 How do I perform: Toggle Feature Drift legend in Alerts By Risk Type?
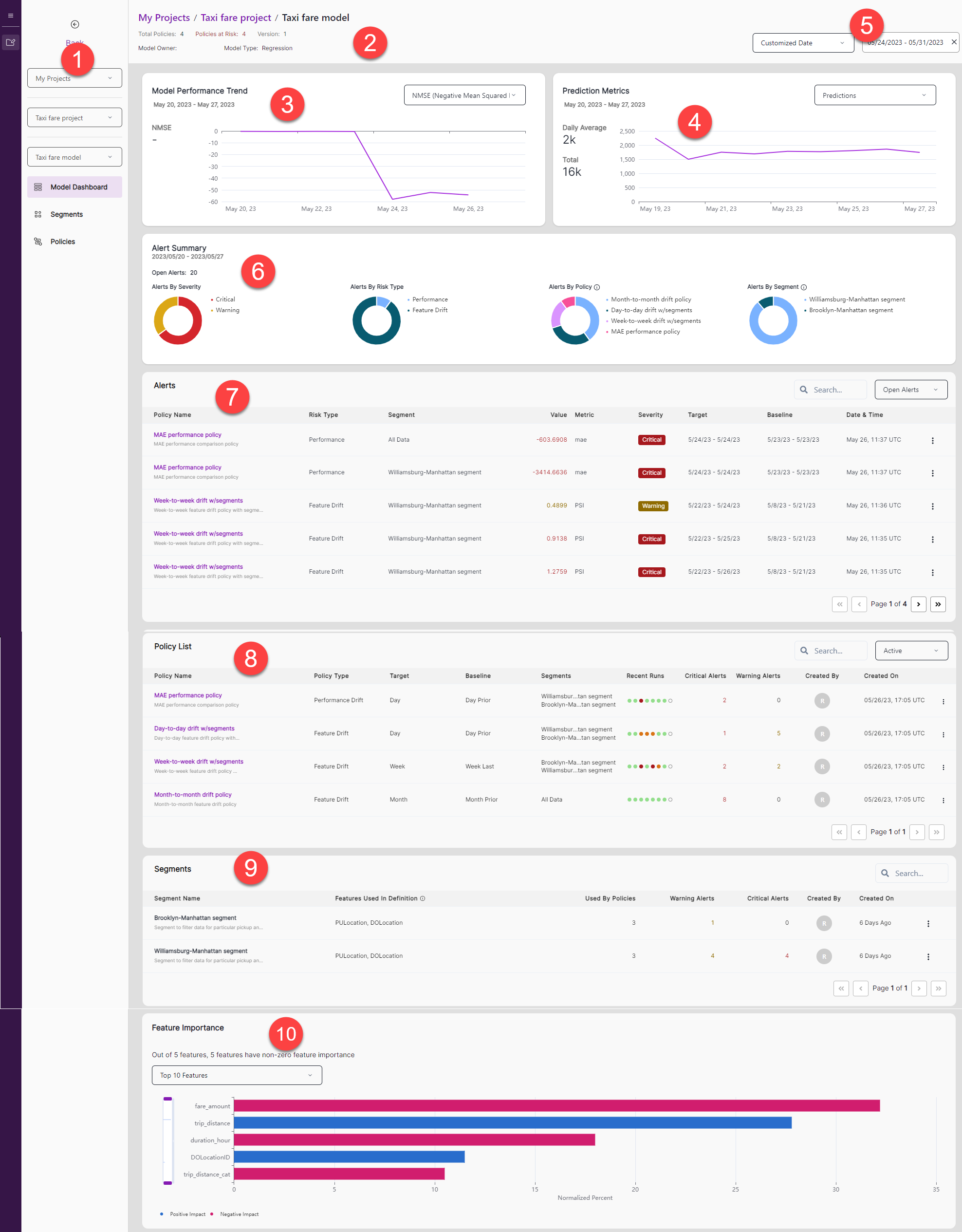pos(427,310)
